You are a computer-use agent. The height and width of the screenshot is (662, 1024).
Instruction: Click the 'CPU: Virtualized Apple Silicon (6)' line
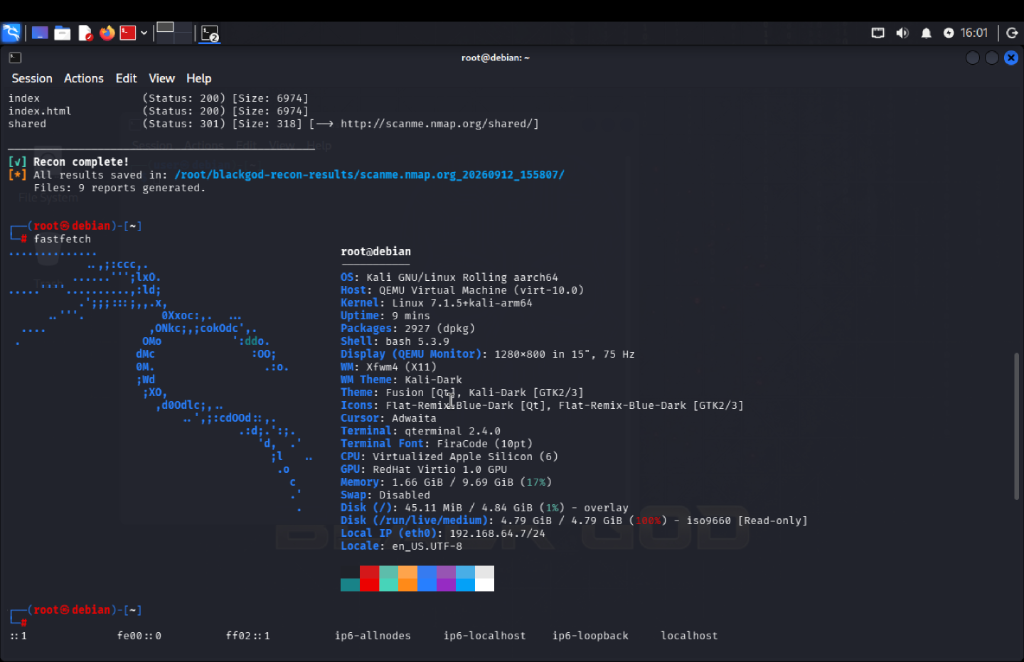point(449,456)
